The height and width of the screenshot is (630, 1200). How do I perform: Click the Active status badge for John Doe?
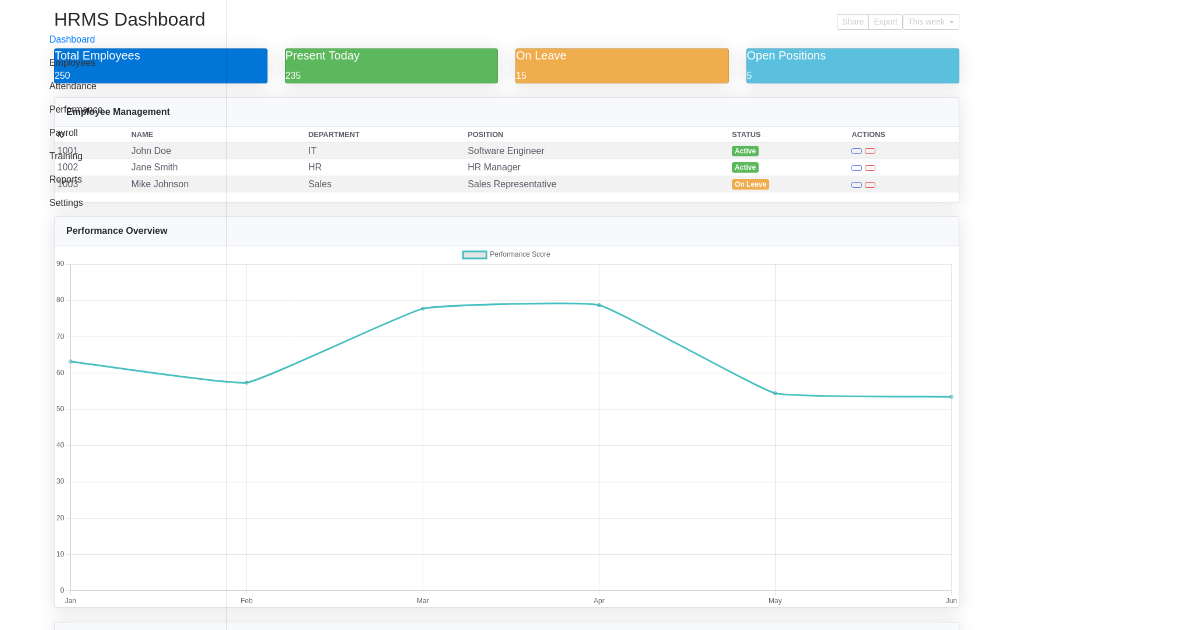[744, 150]
